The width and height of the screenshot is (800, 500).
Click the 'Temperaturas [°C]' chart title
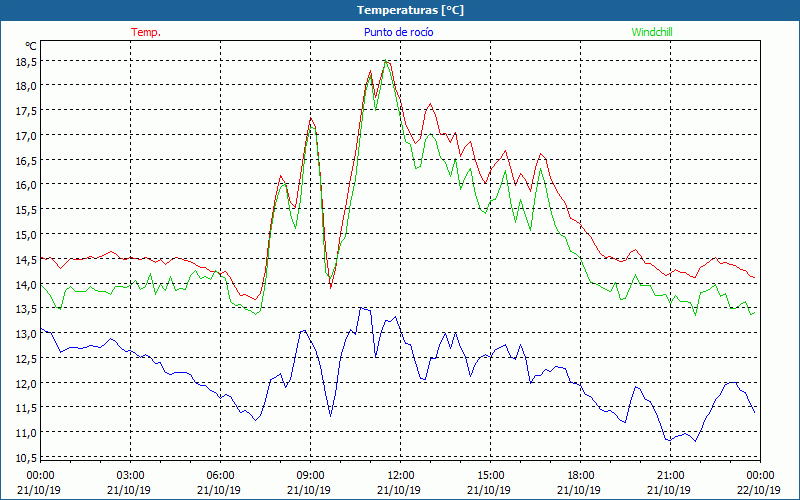click(x=410, y=10)
